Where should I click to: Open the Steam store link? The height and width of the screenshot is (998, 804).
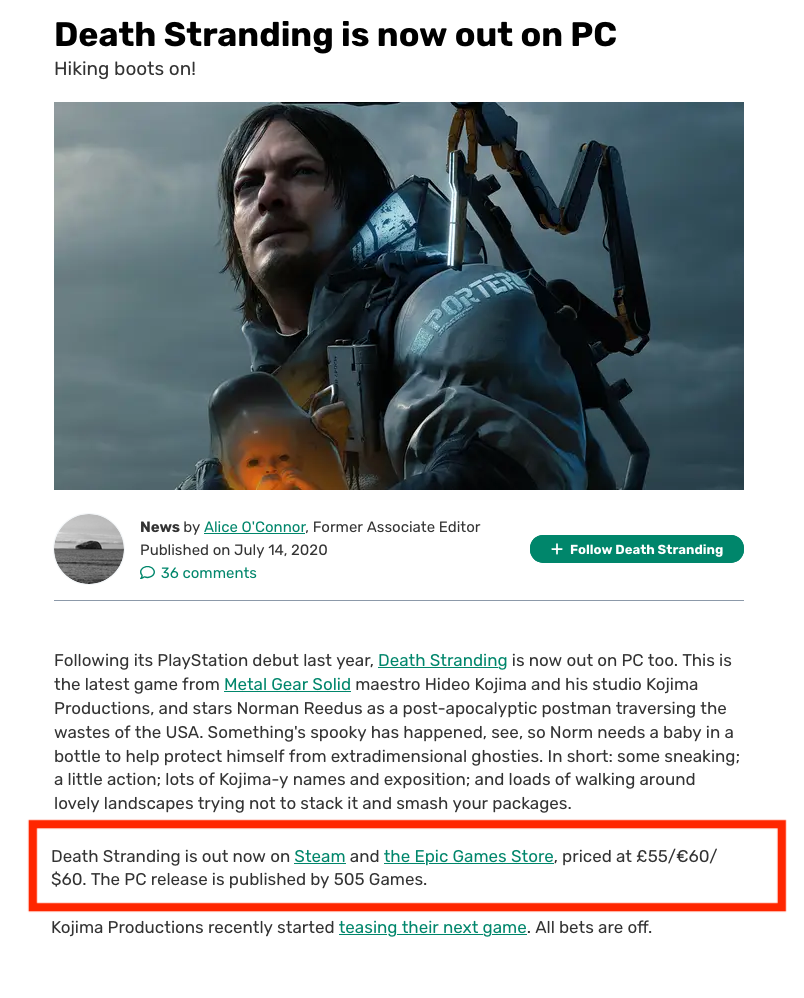(320, 857)
